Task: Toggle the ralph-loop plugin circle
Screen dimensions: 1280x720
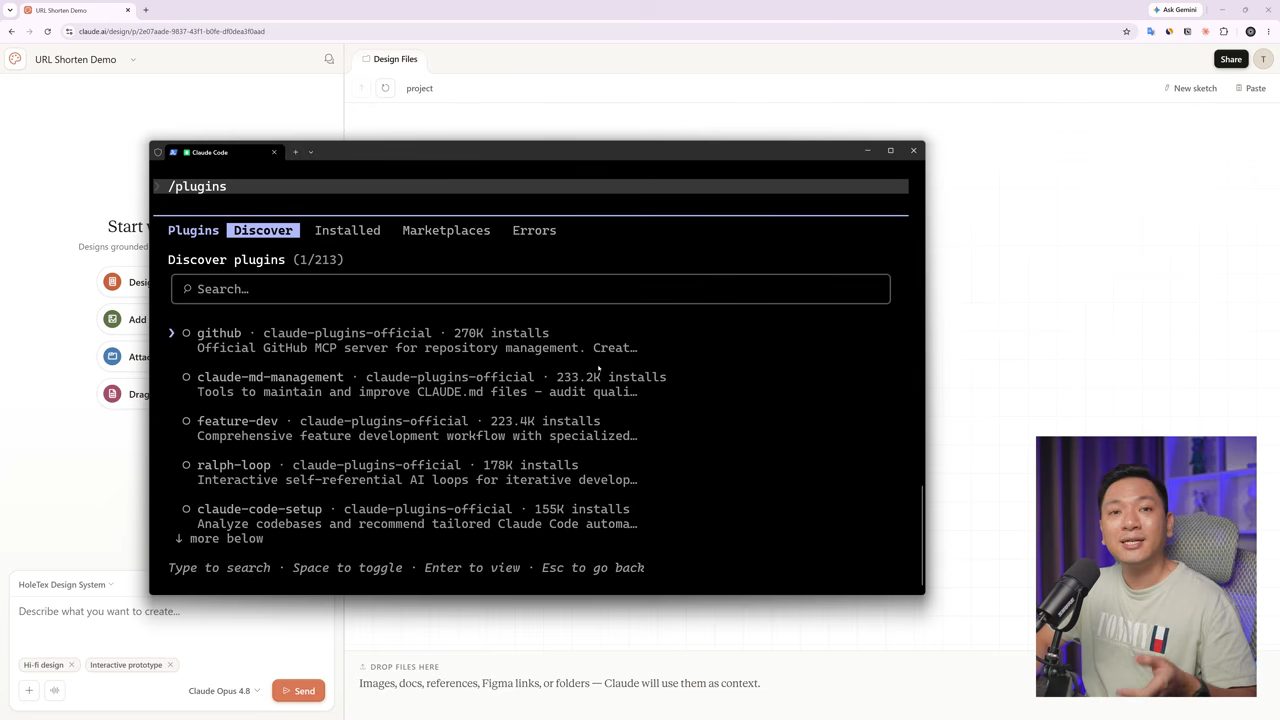Action: (x=186, y=465)
